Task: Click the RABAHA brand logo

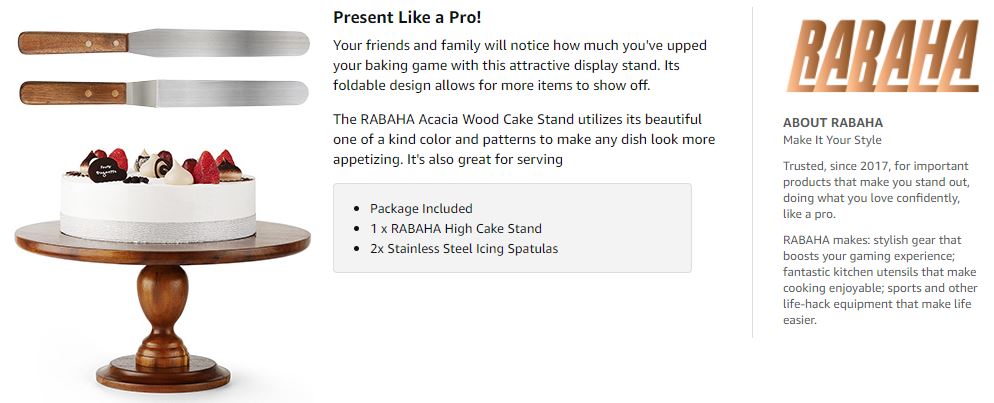Action: 882,56
